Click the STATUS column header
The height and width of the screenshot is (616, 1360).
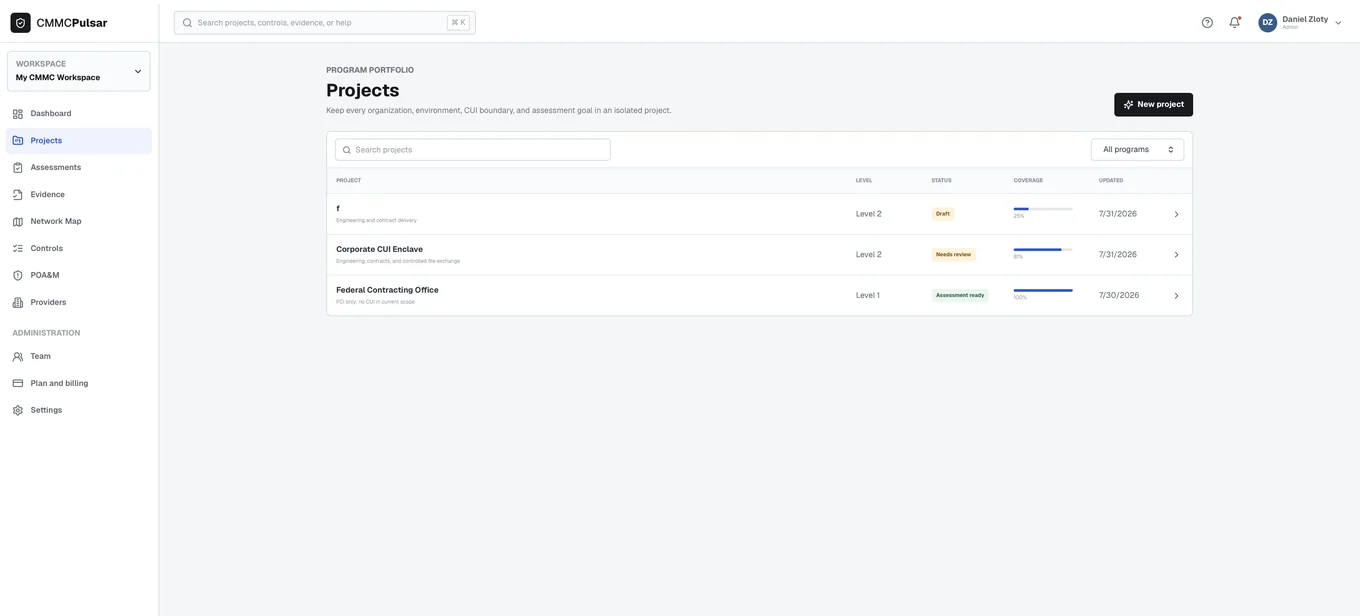click(942, 181)
